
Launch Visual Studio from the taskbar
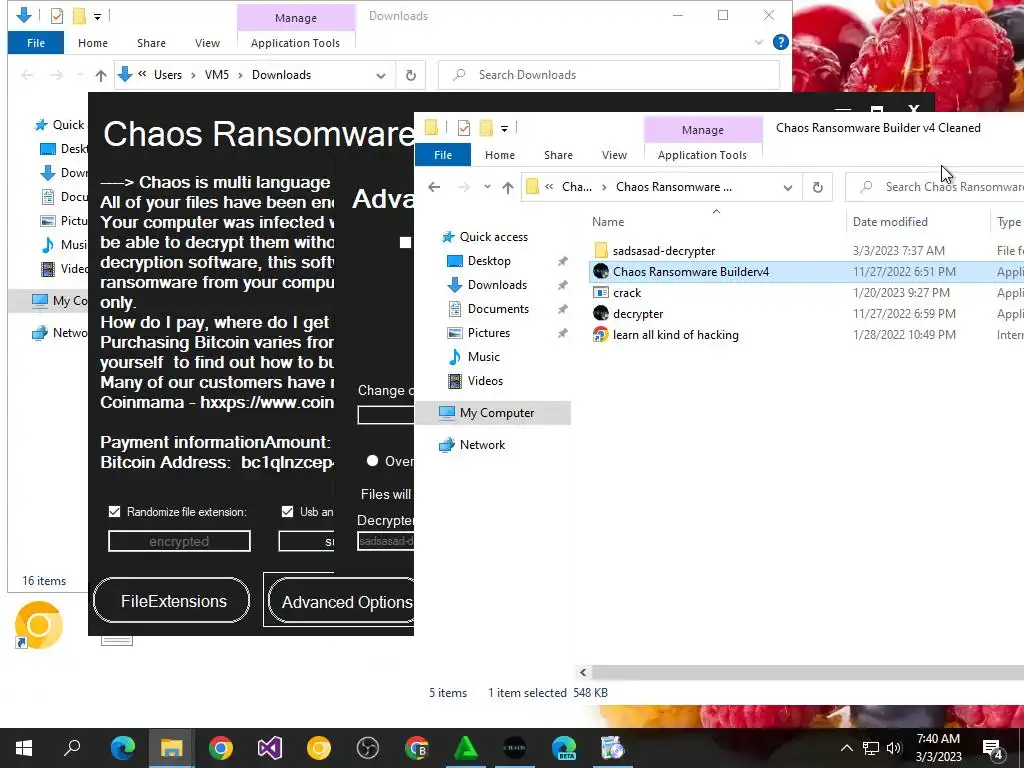pyautogui.click(x=270, y=748)
